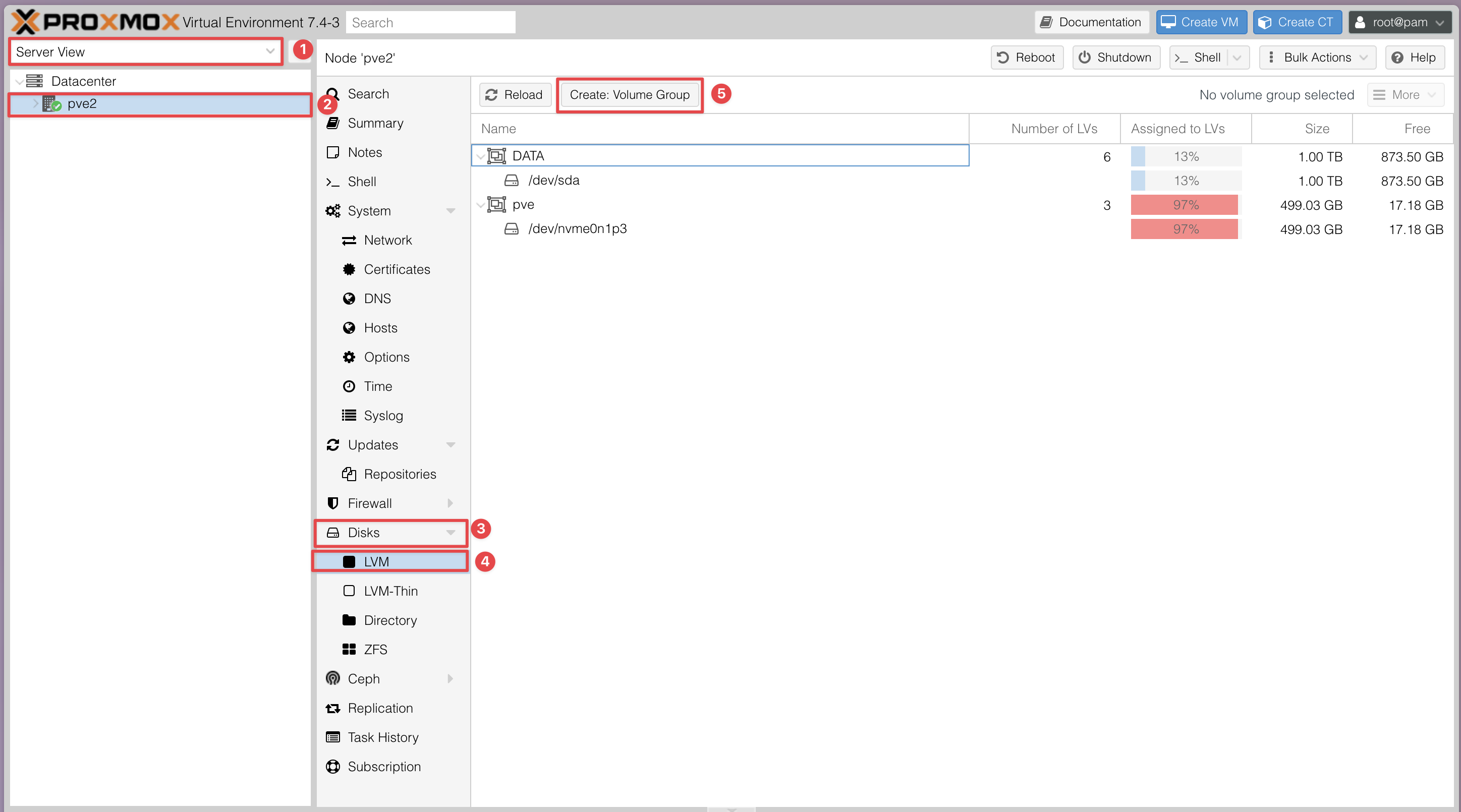Open the Replication panel
This screenshot has width=1461, height=812.
[x=380, y=708]
